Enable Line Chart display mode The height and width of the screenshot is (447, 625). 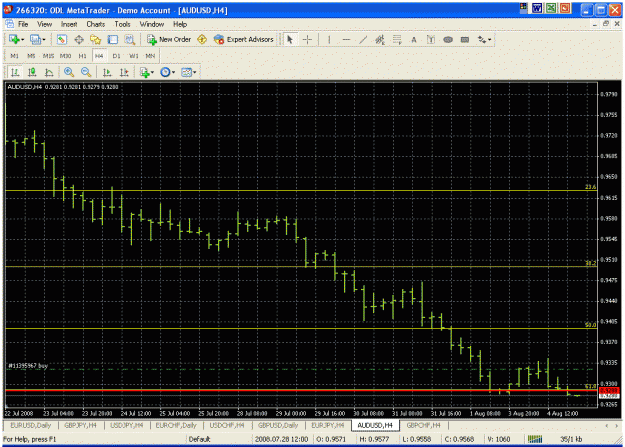pyautogui.click(x=49, y=72)
